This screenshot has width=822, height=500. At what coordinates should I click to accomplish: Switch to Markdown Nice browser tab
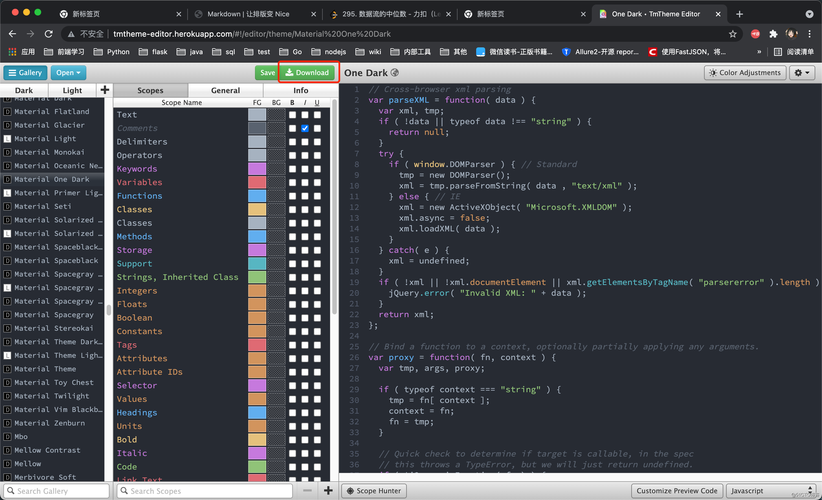tap(254, 14)
